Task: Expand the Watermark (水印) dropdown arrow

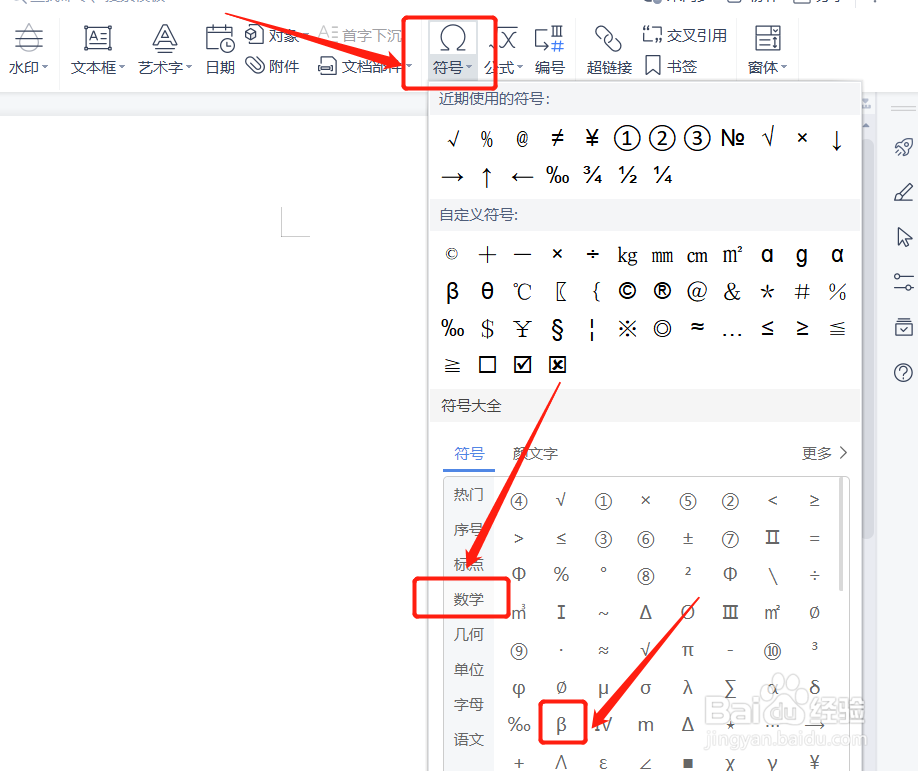Action: point(45,67)
